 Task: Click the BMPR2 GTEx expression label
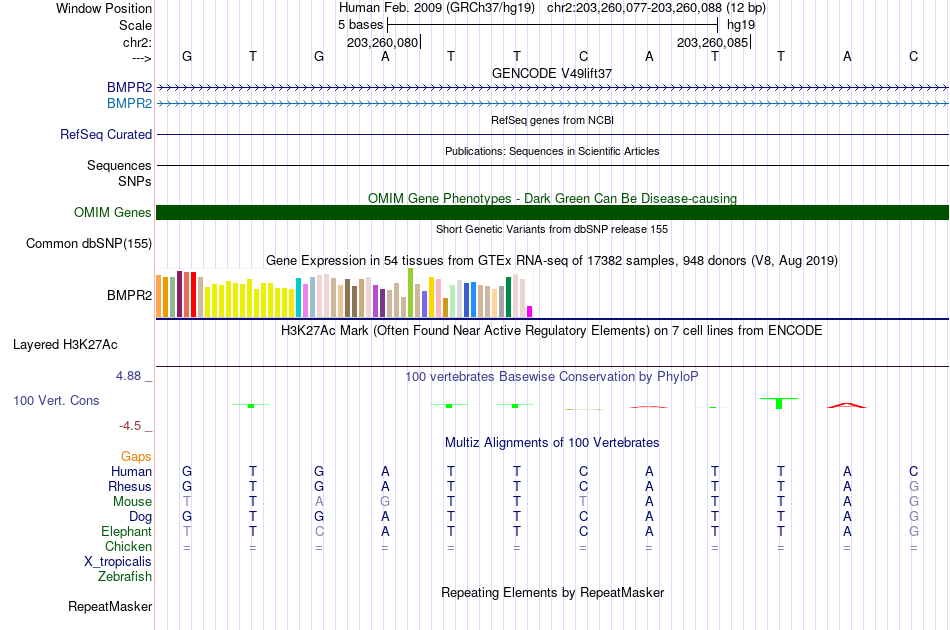click(x=129, y=296)
